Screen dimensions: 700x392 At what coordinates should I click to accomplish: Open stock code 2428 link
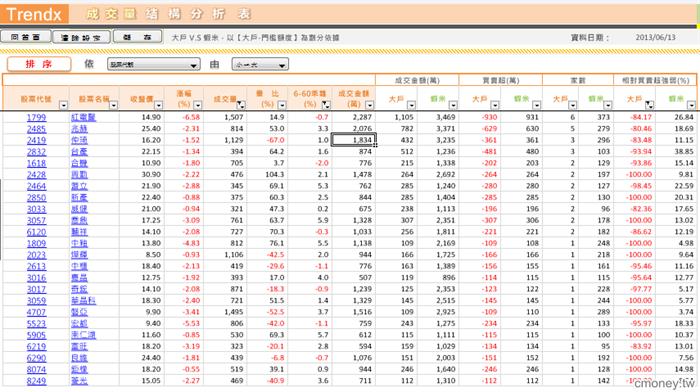tap(36, 175)
